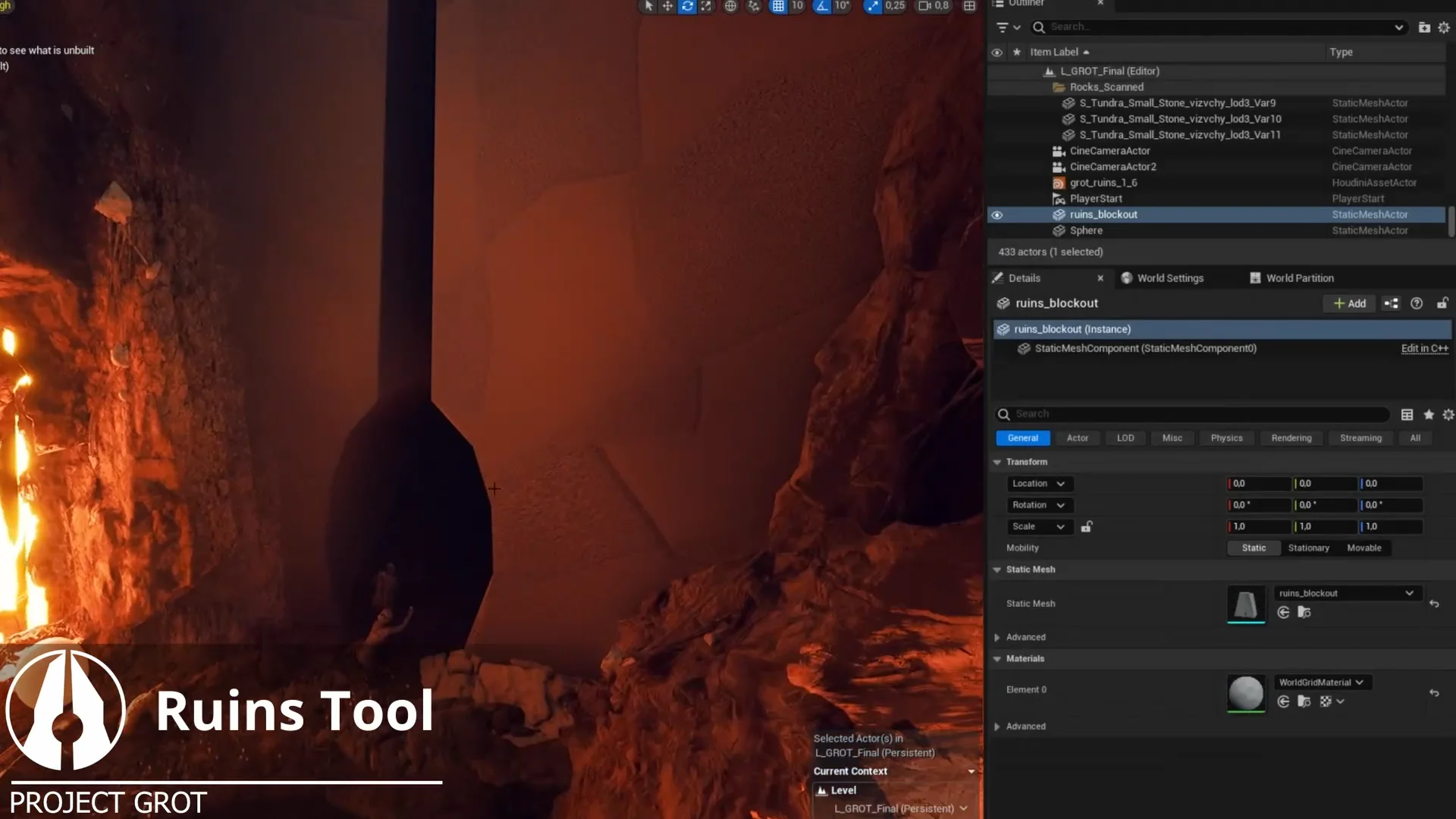1456x819 pixels.
Task: Click the ruins_blockout static mesh thumbnail
Action: click(1245, 604)
